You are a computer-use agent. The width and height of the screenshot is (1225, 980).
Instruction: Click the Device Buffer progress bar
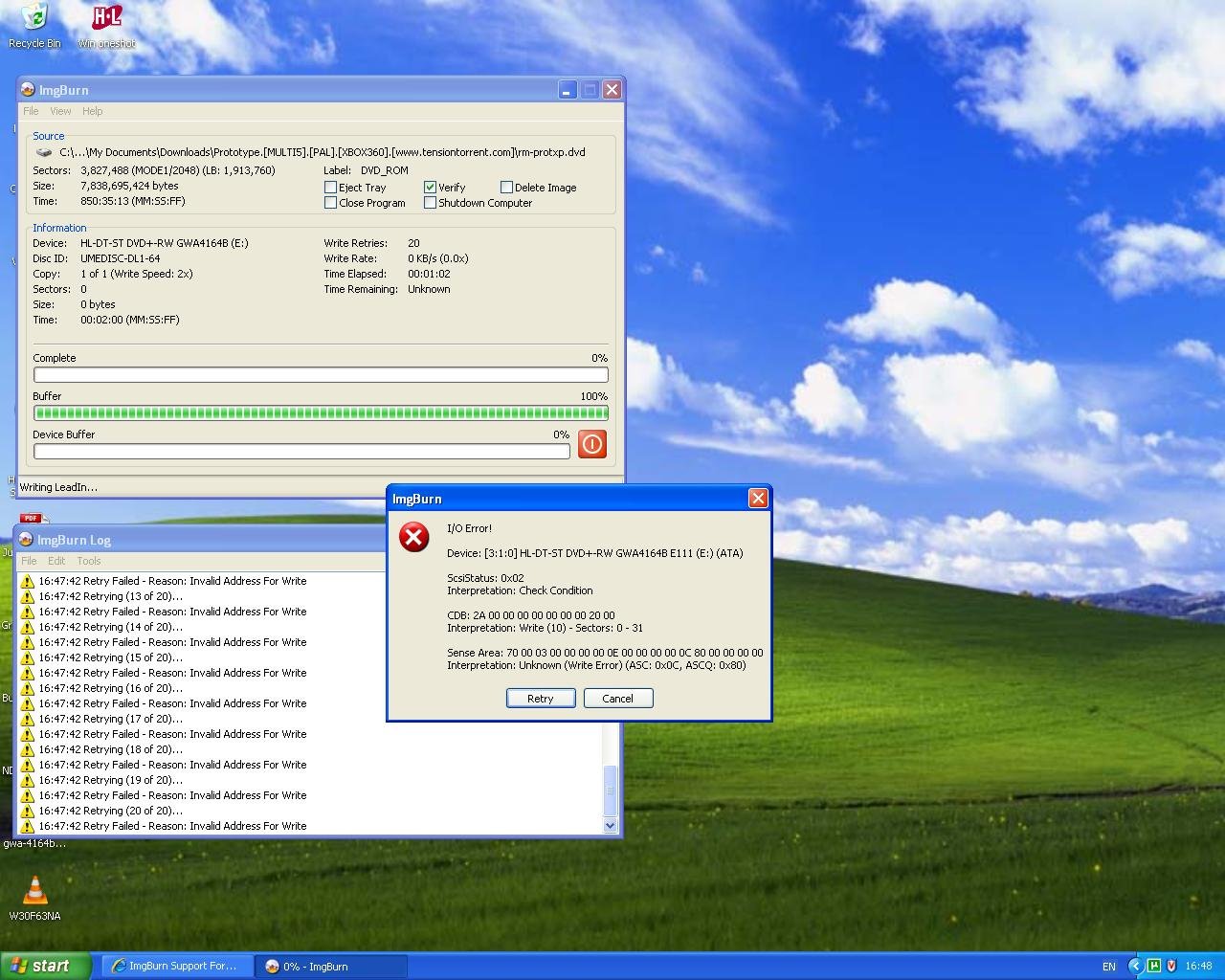(x=301, y=452)
